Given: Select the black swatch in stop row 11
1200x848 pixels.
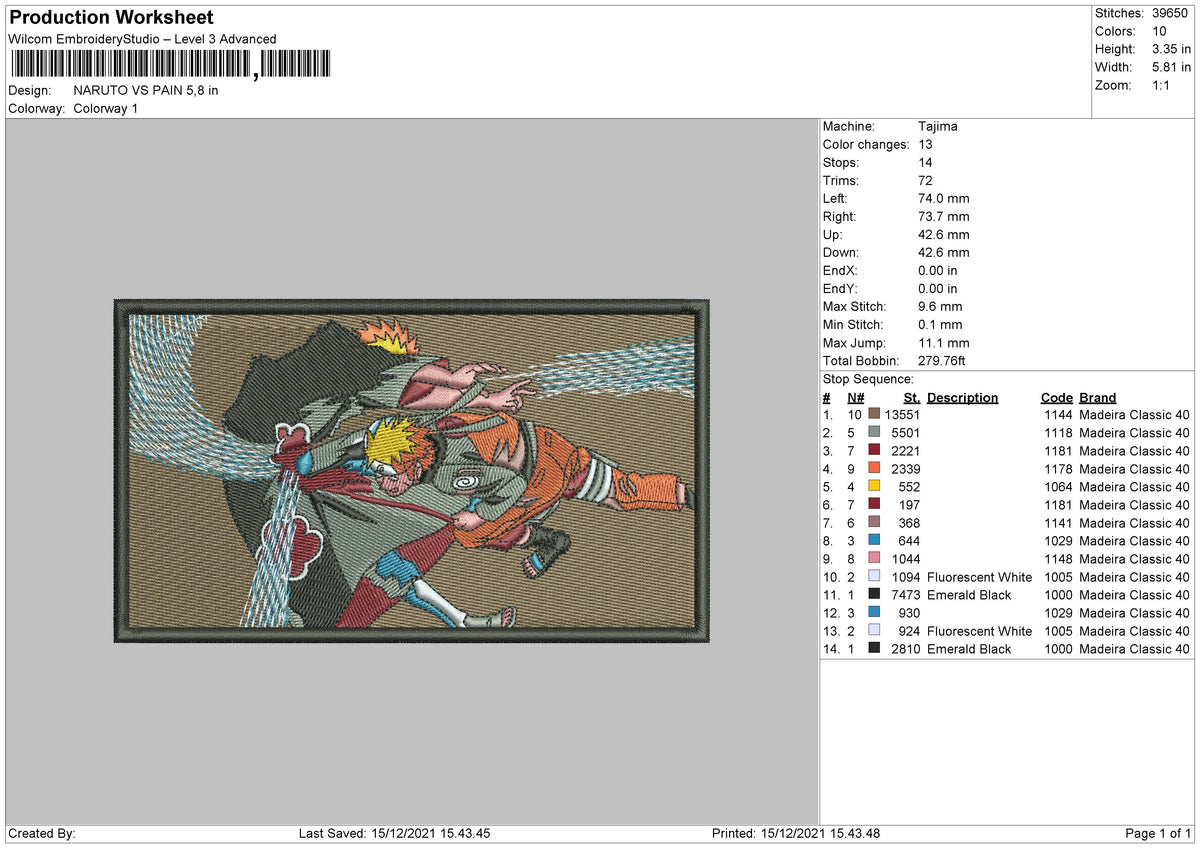Looking at the screenshot, I should 874,595.
